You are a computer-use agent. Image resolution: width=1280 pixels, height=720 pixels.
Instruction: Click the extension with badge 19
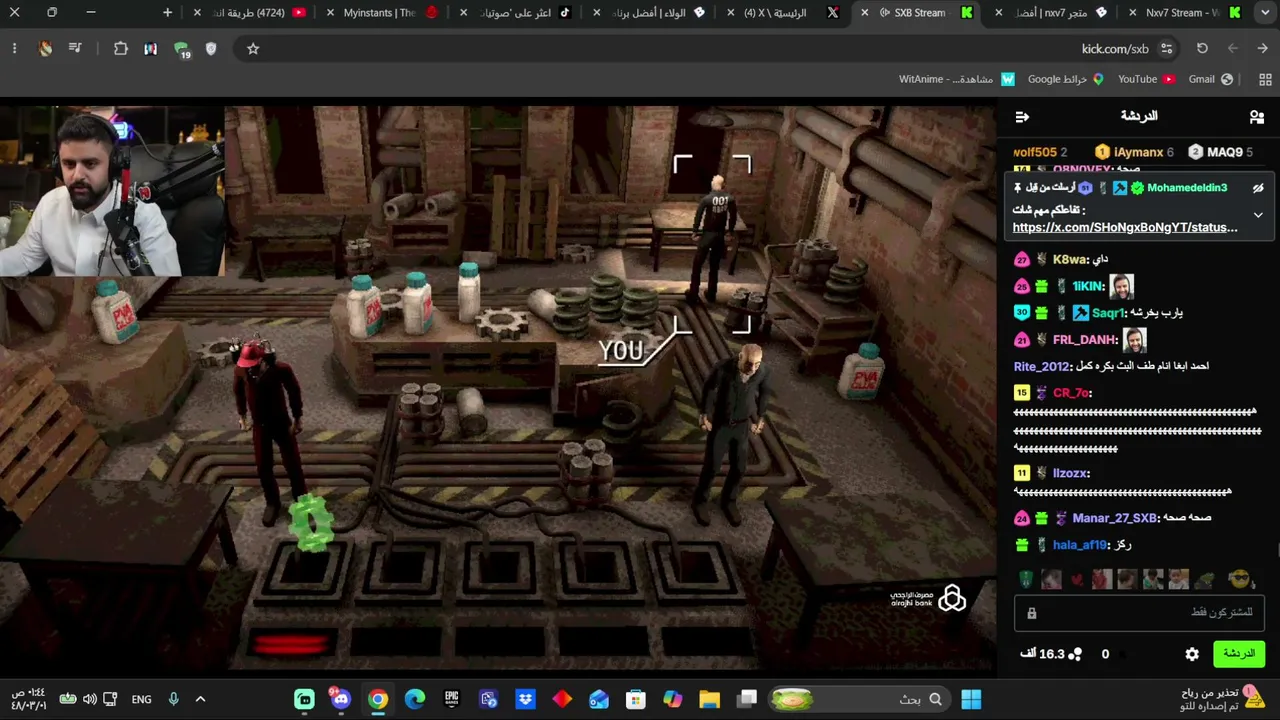[x=181, y=49]
